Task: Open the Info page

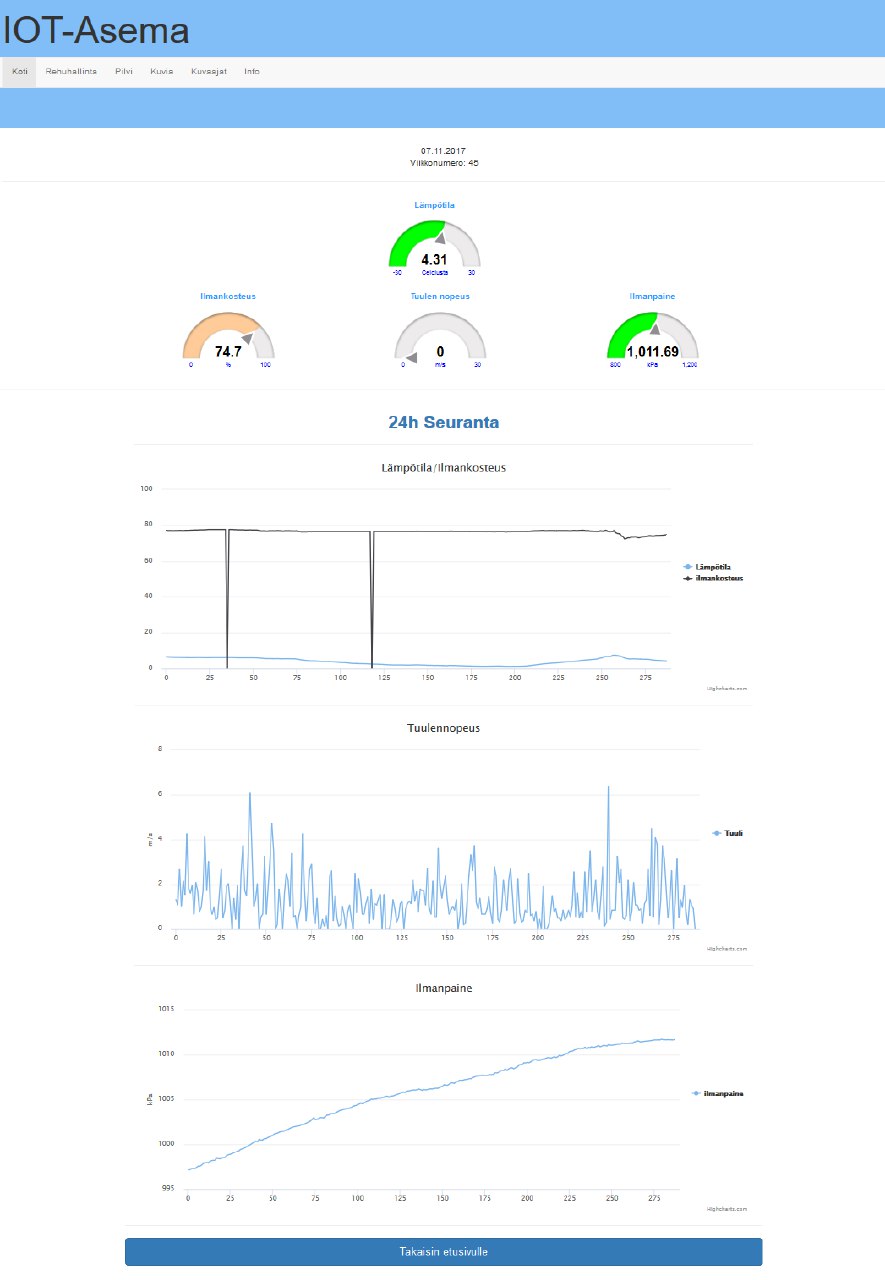Action: click(252, 72)
